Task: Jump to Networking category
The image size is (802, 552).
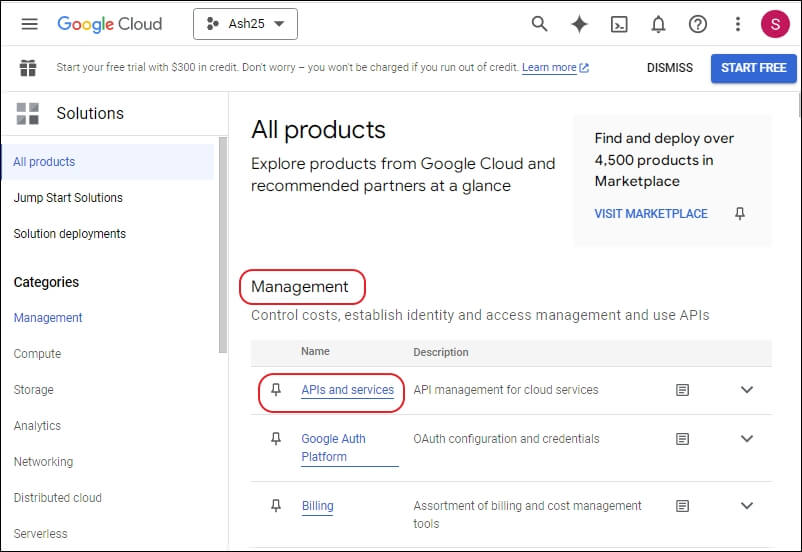Action: (43, 461)
